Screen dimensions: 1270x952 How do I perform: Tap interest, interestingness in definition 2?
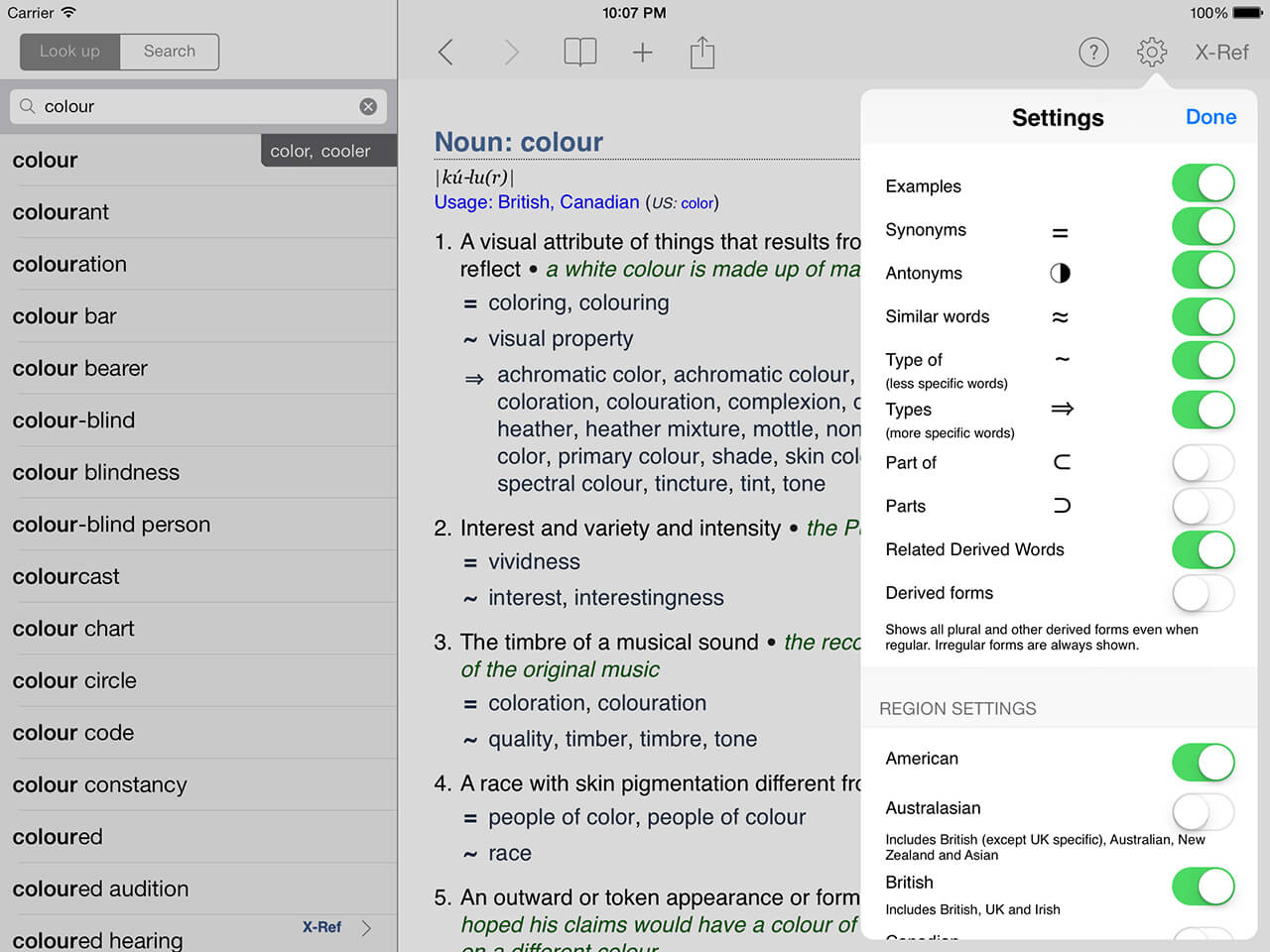pyautogui.click(x=606, y=598)
